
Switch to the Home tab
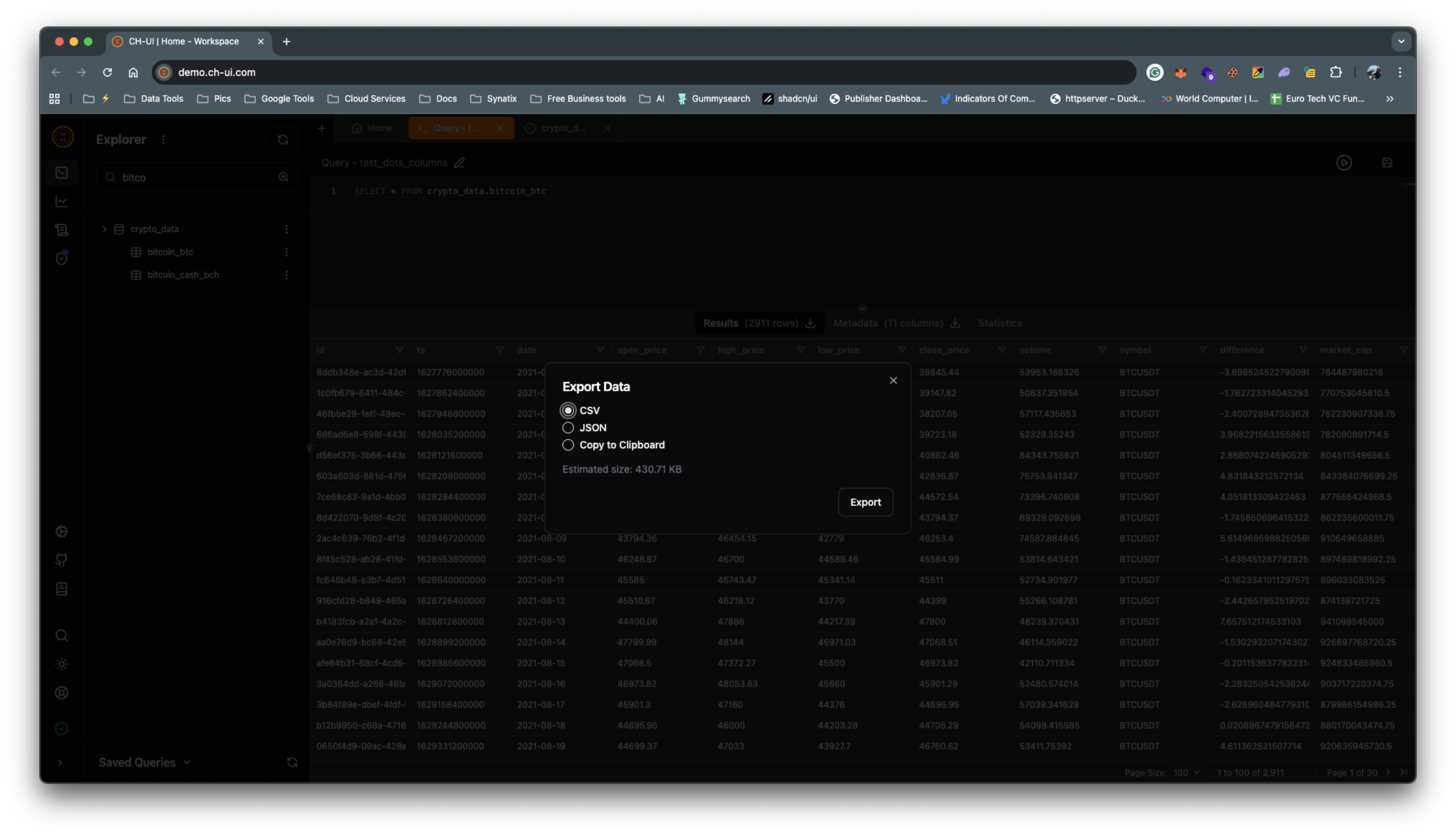[x=372, y=128]
